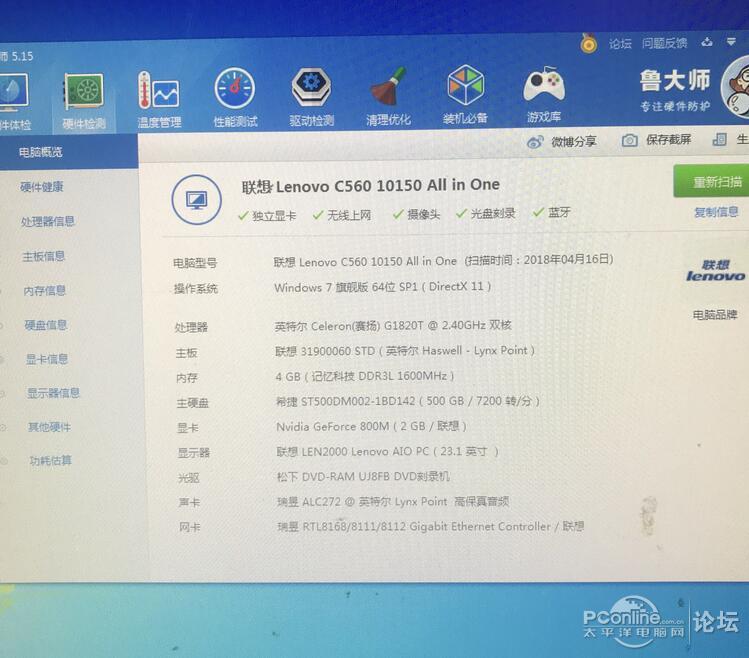Click the 保存截屏 camera icon
749x658 pixels.
[630, 140]
